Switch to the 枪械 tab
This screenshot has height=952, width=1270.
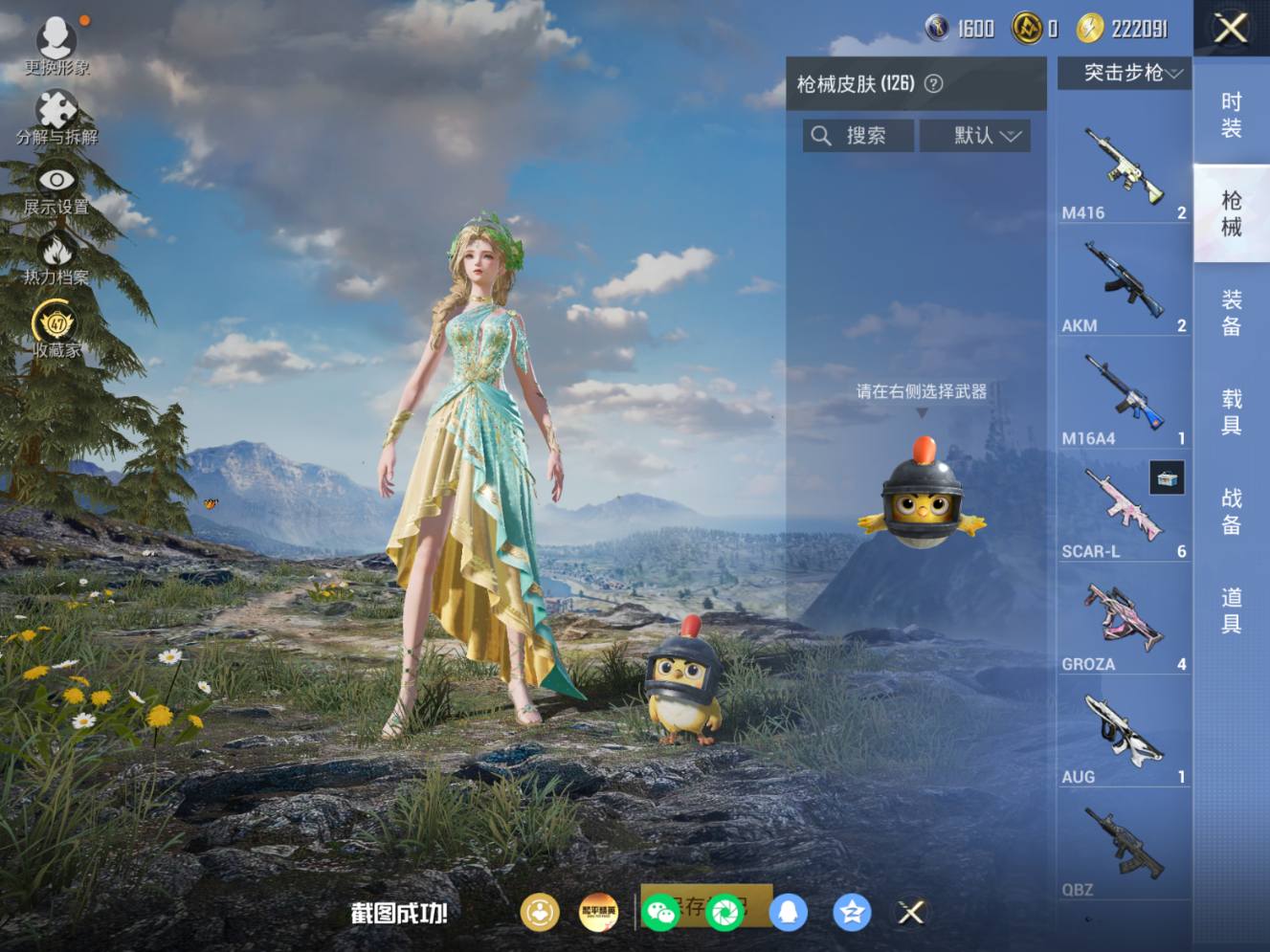point(1232,213)
